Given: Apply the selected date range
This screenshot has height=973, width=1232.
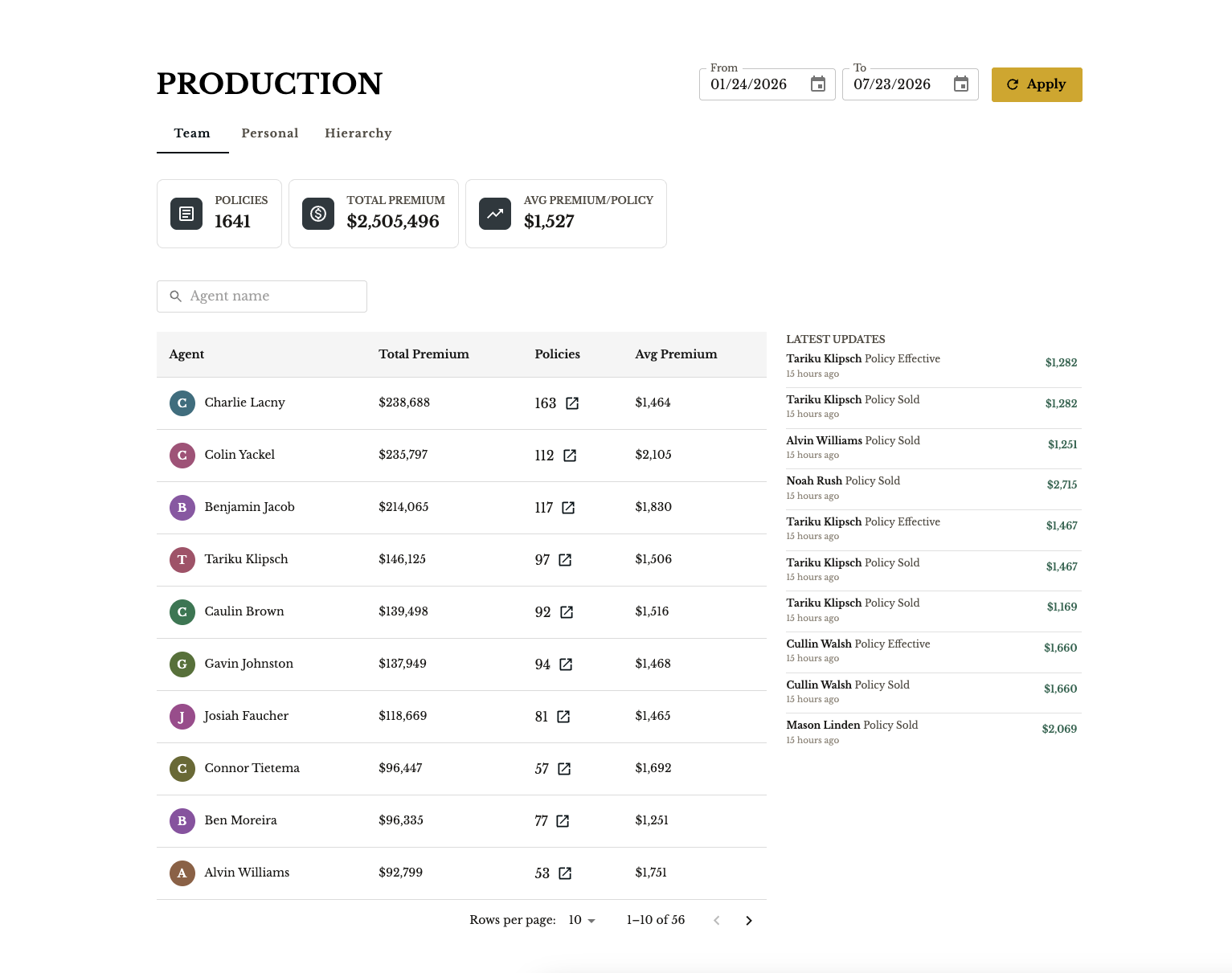Looking at the screenshot, I should point(1037,84).
